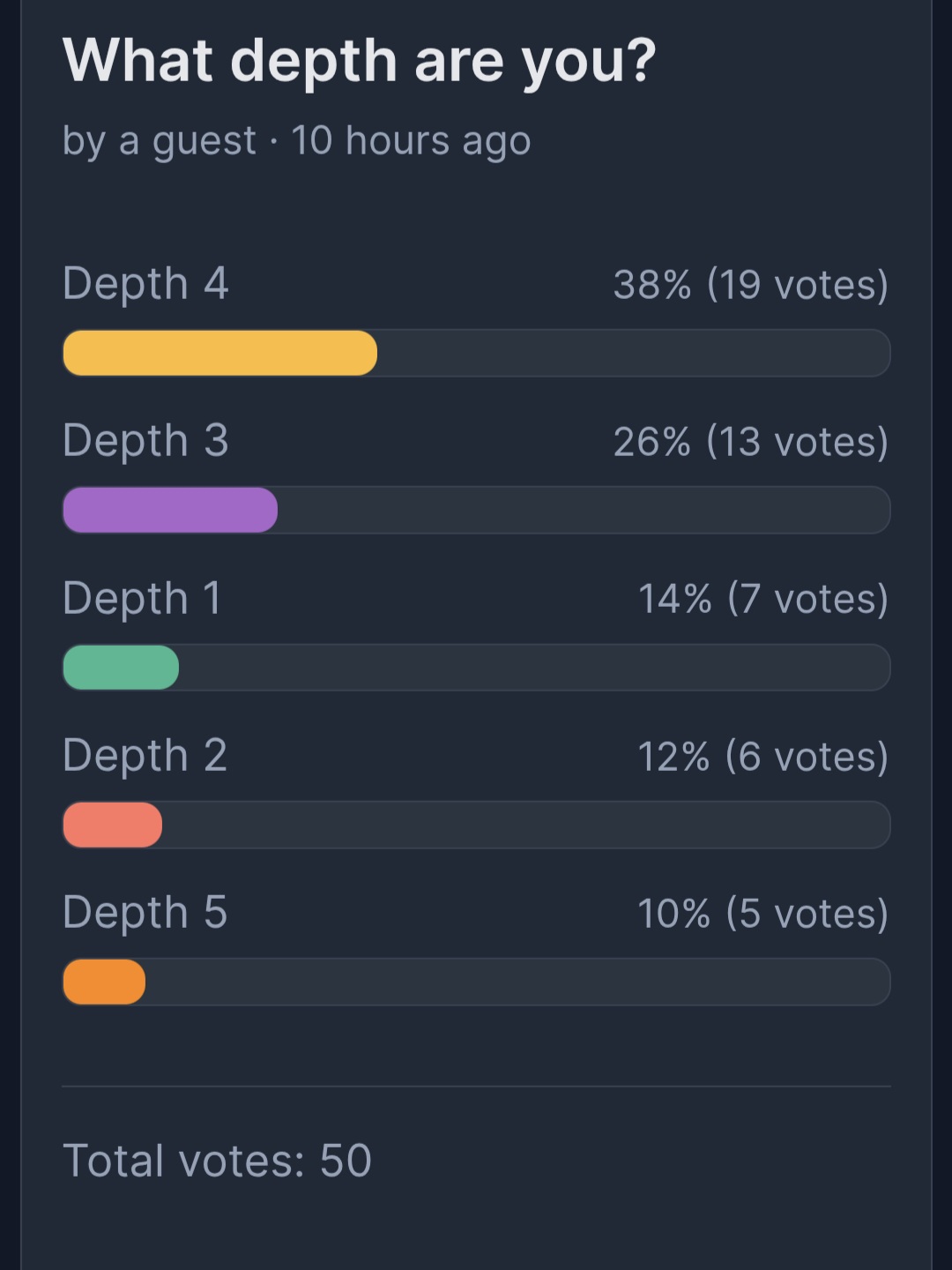Click the '10 hours ago' timestamp
This screenshot has height=1270, width=952.
[411, 141]
